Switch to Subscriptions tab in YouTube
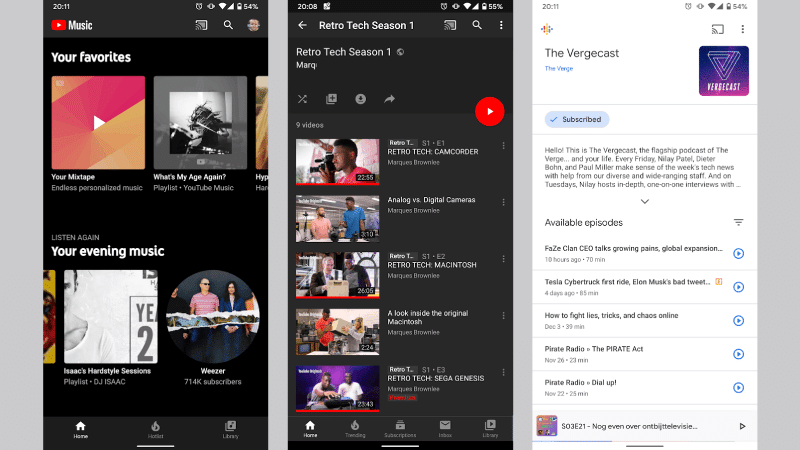 tap(400, 429)
